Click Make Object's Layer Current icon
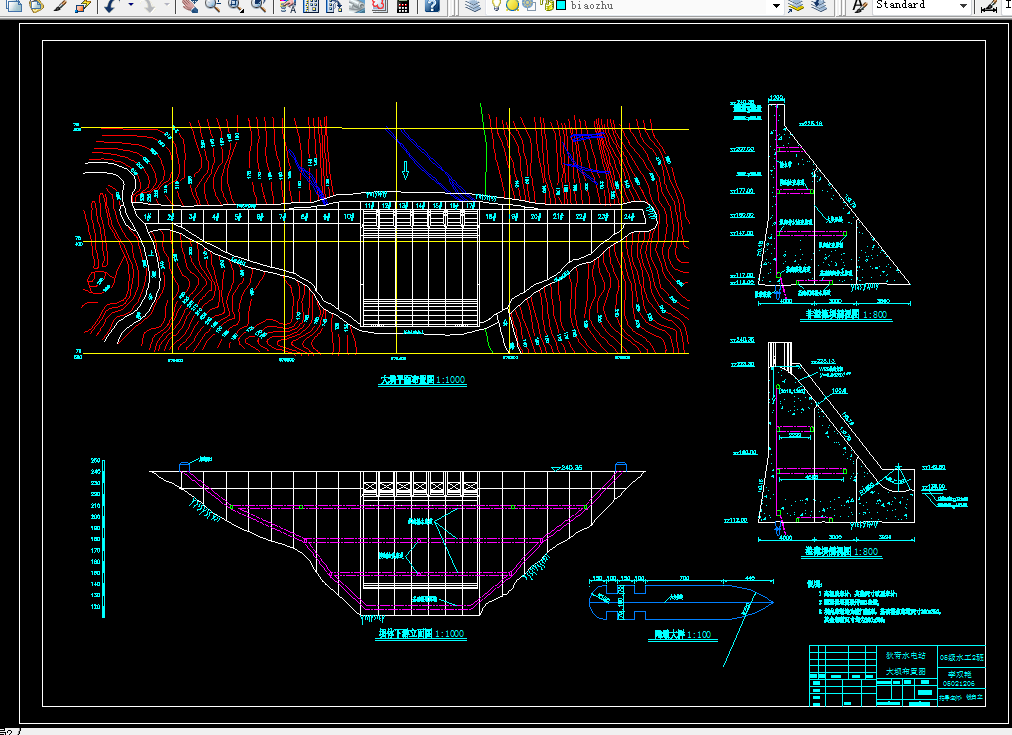 796,6
